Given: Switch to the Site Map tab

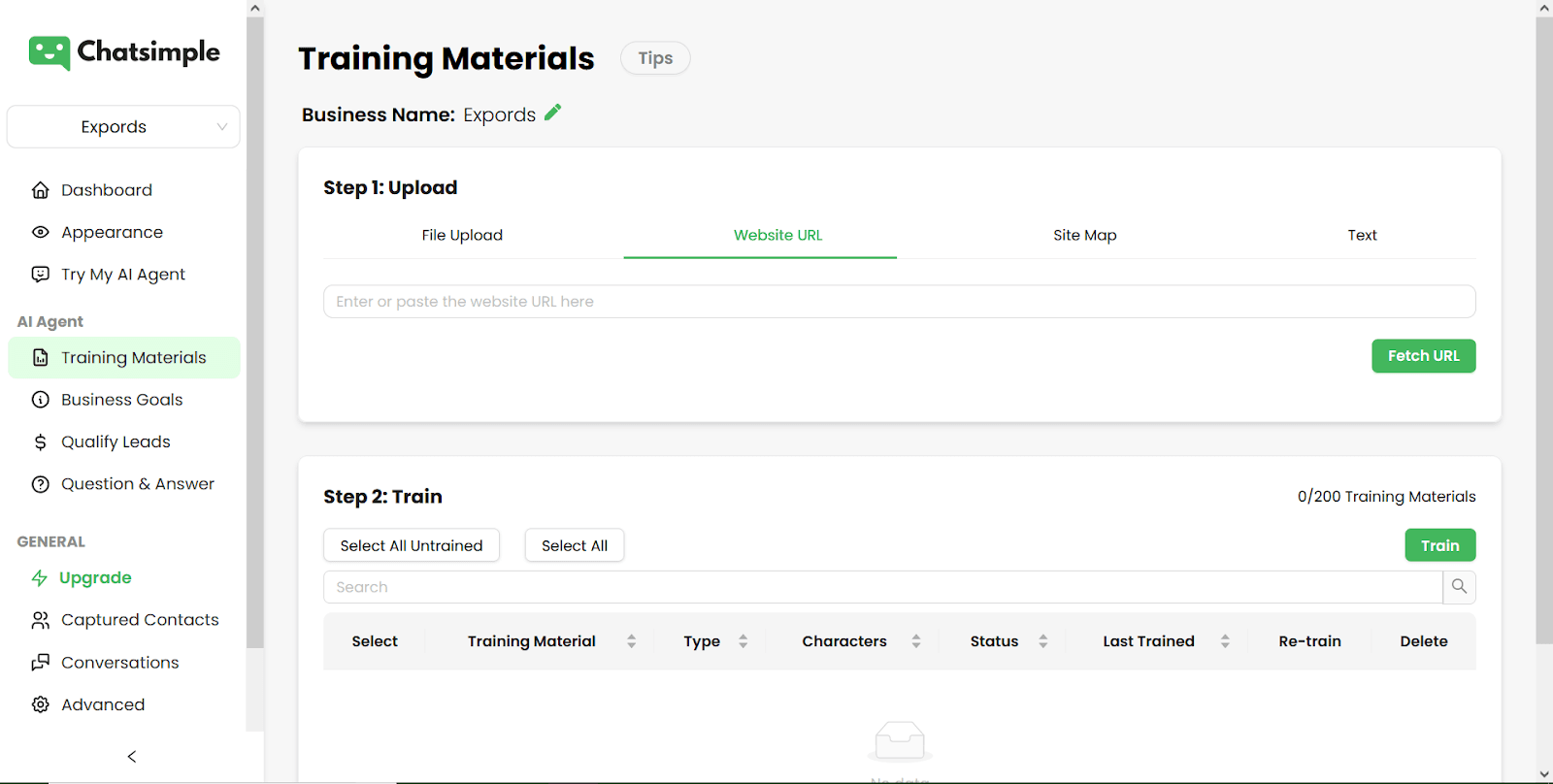Looking at the screenshot, I should [1084, 235].
